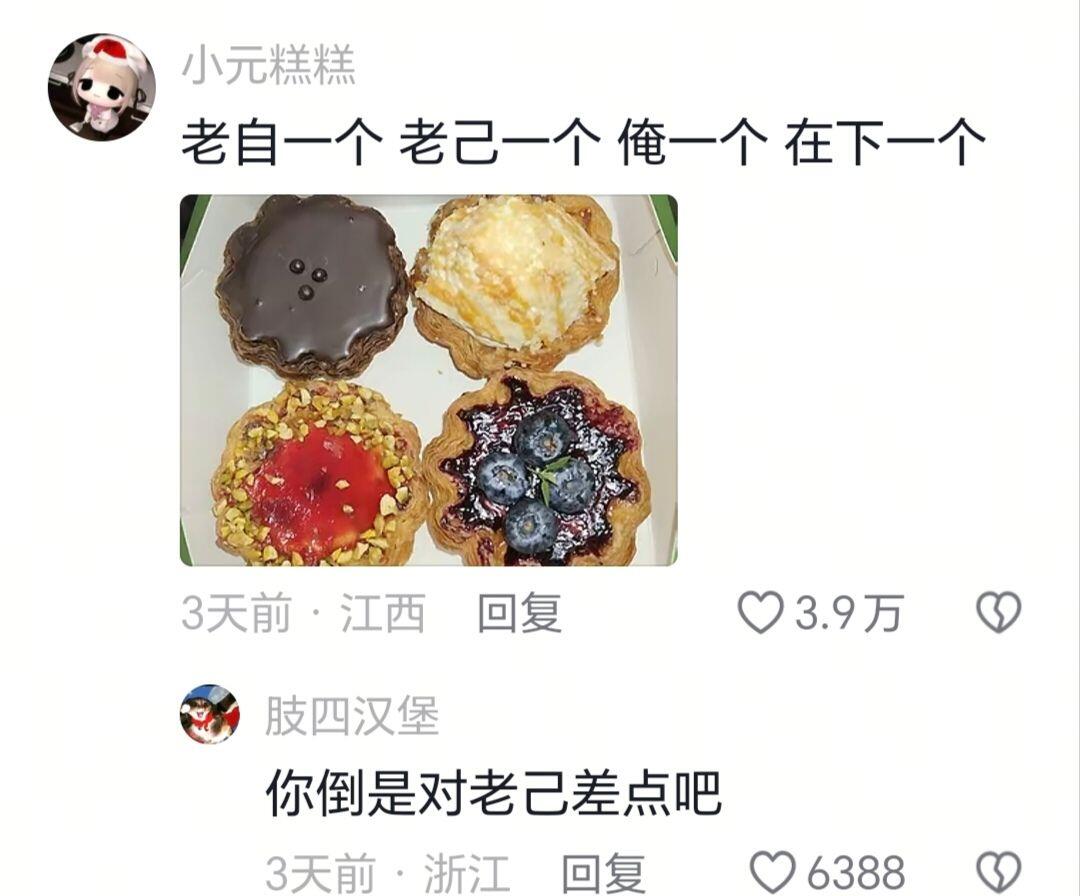Open 小元糕糕's profile avatar
This screenshot has width=1080, height=896.
pos(102,87)
